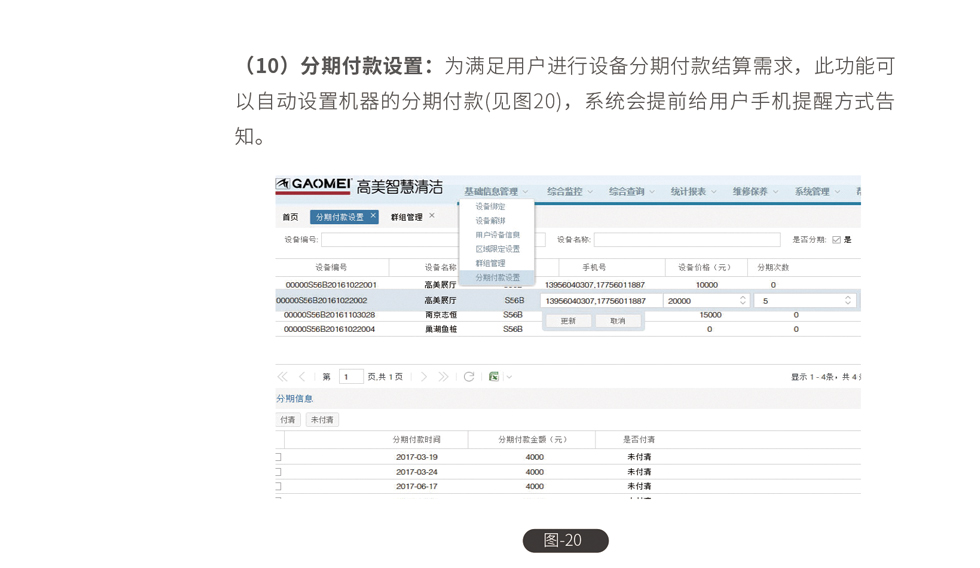
Task: Go to the first page of results
Action: tap(282, 377)
